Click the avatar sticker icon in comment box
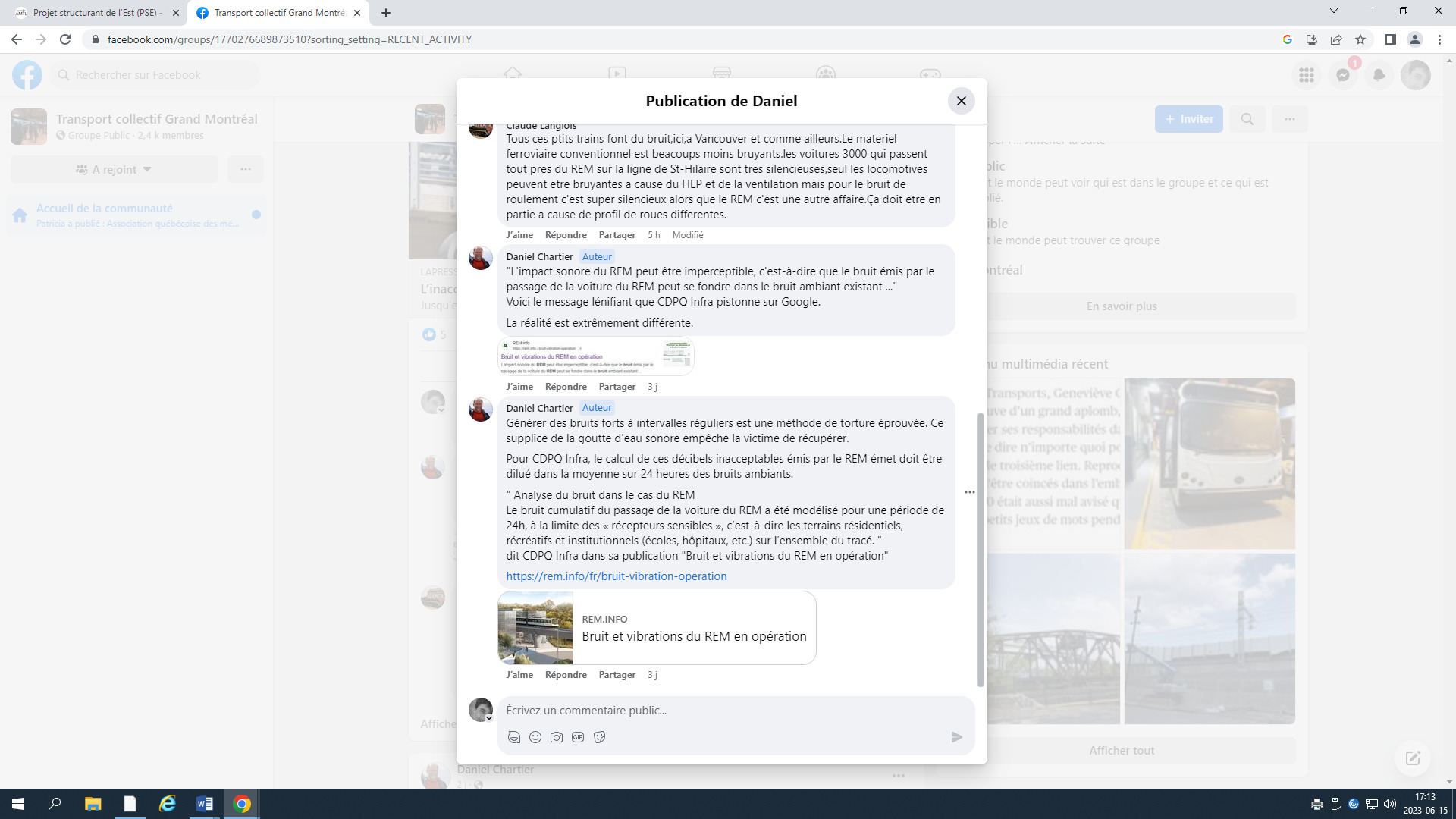The height and width of the screenshot is (819, 1456). coord(514,737)
